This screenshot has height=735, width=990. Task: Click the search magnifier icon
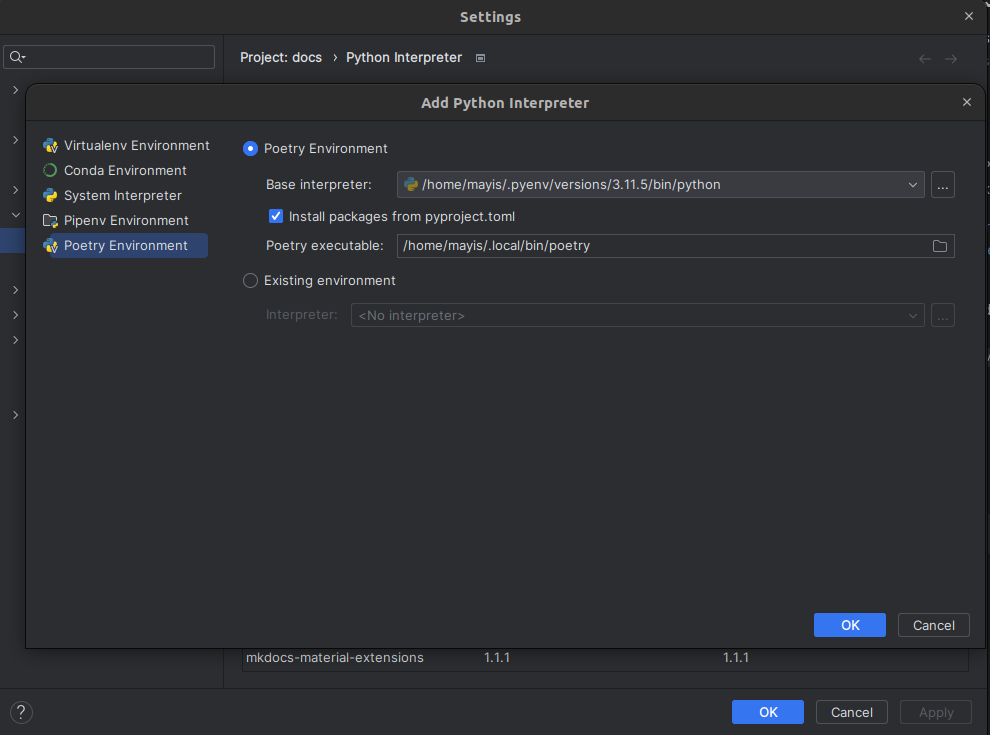point(14,56)
